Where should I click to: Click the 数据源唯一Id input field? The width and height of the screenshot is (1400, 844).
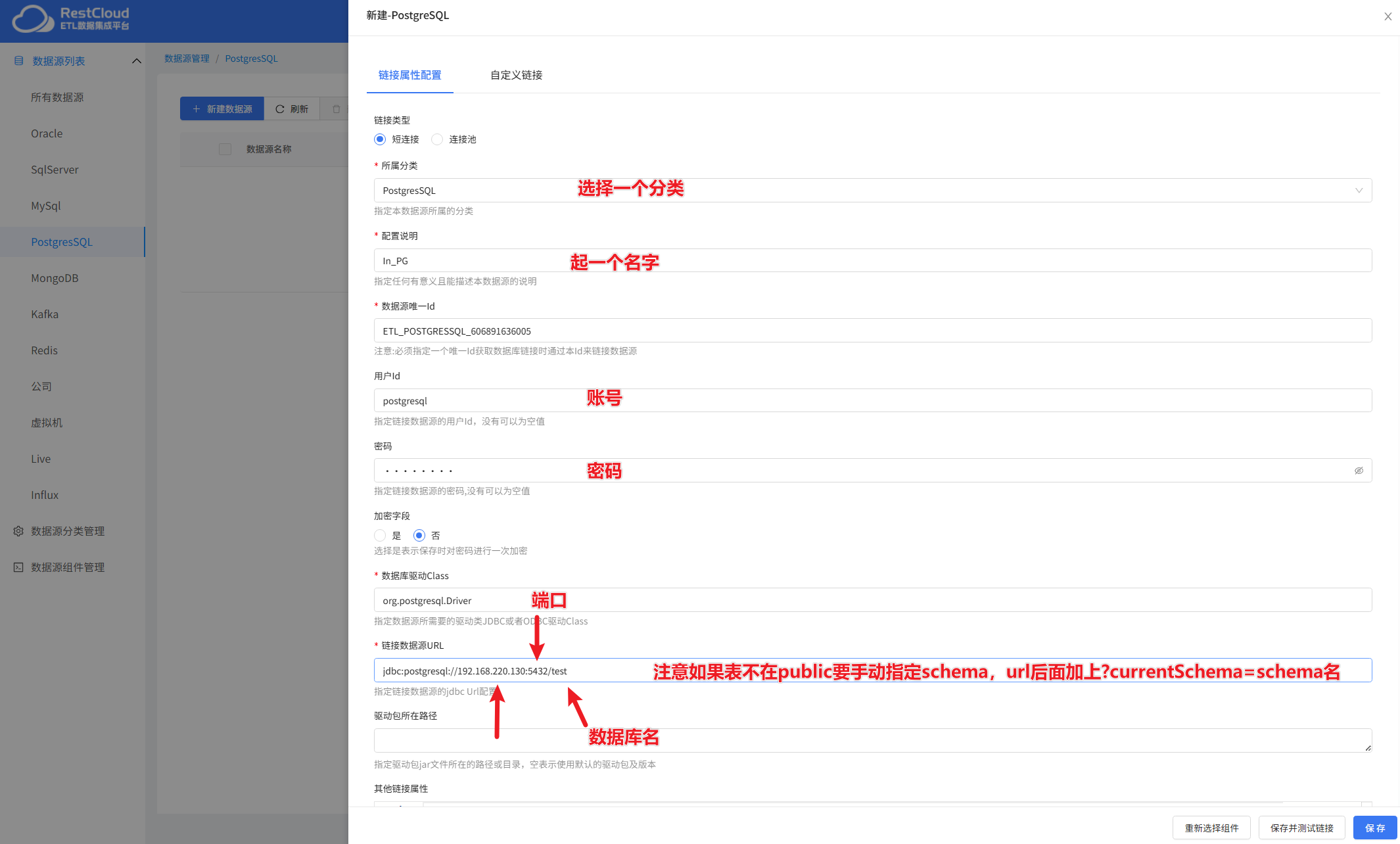point(873,331)
